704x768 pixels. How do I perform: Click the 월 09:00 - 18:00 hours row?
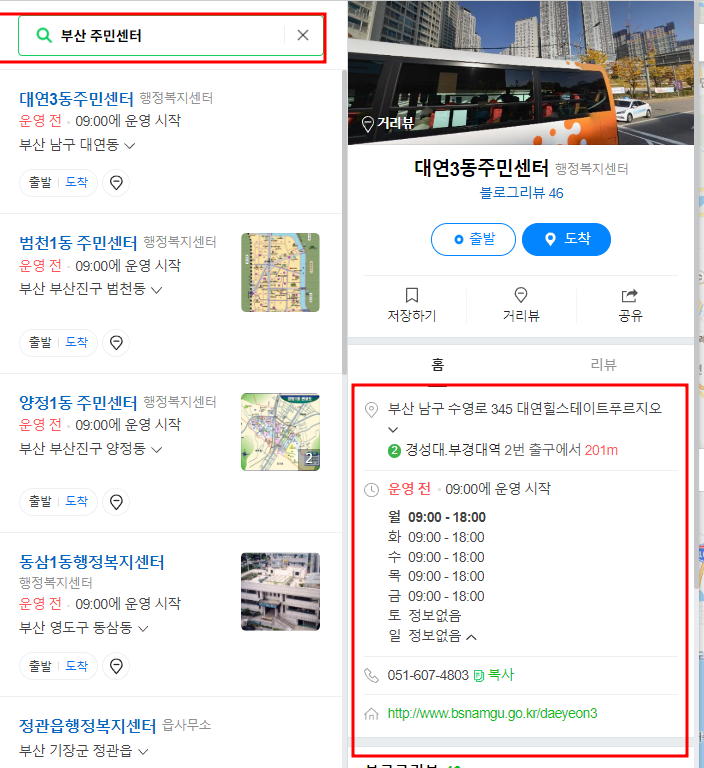coord(437,517)
